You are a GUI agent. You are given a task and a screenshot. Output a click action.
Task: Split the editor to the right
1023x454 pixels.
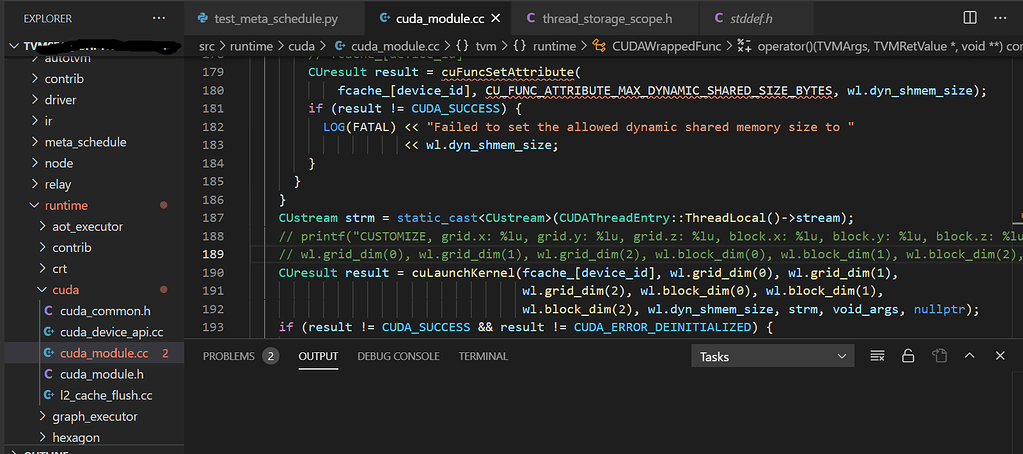point(969,18)
